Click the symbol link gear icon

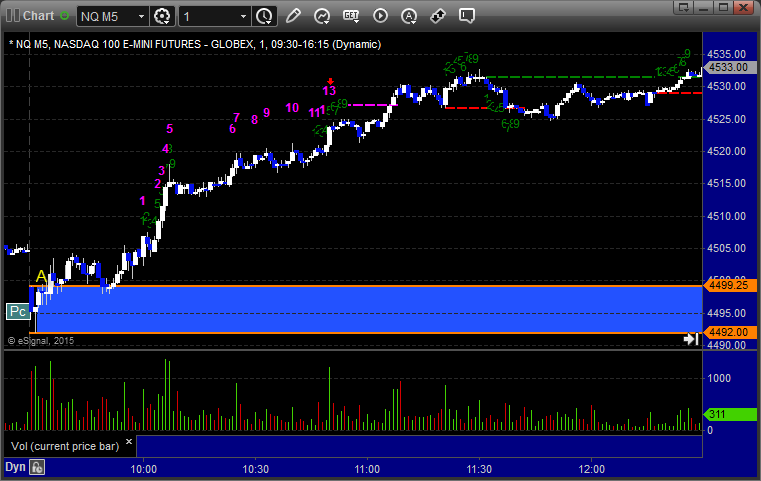(163, 16)
